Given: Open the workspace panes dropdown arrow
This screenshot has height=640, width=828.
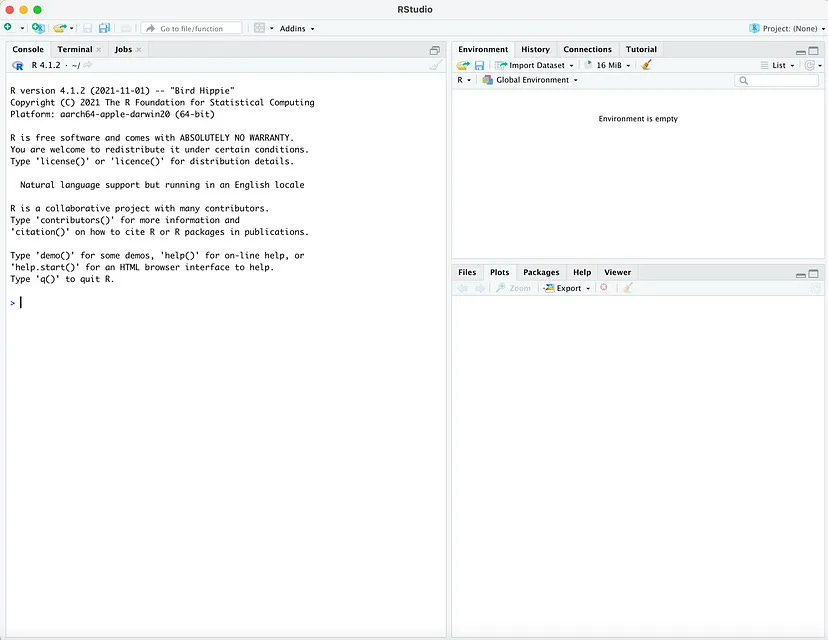Looking at the screenshot, I should pos(271,29).
